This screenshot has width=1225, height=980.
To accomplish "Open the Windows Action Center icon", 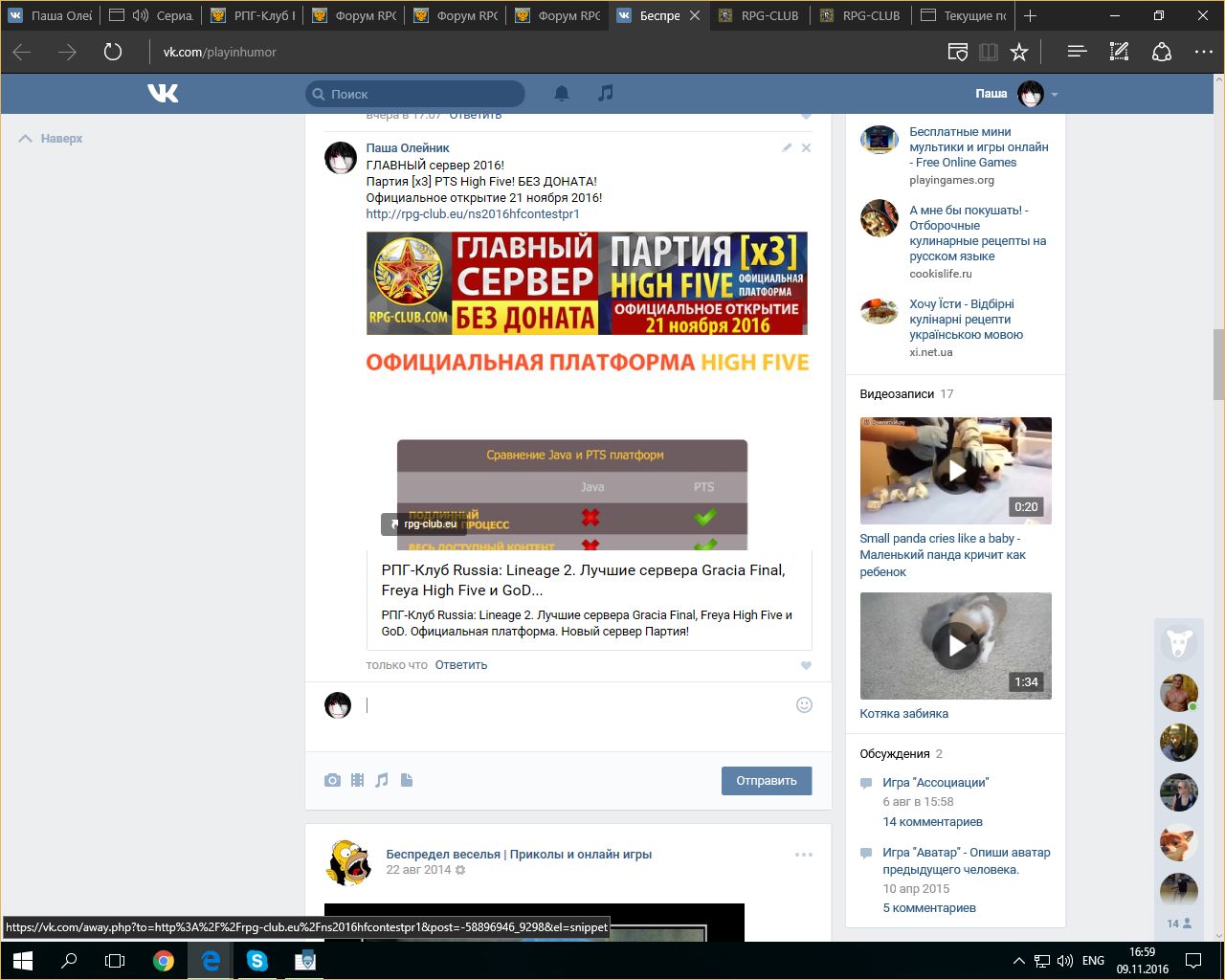I will coord(1193,961).
